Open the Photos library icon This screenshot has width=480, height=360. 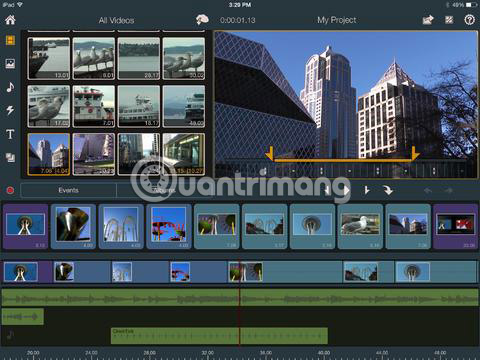(10, 64)
